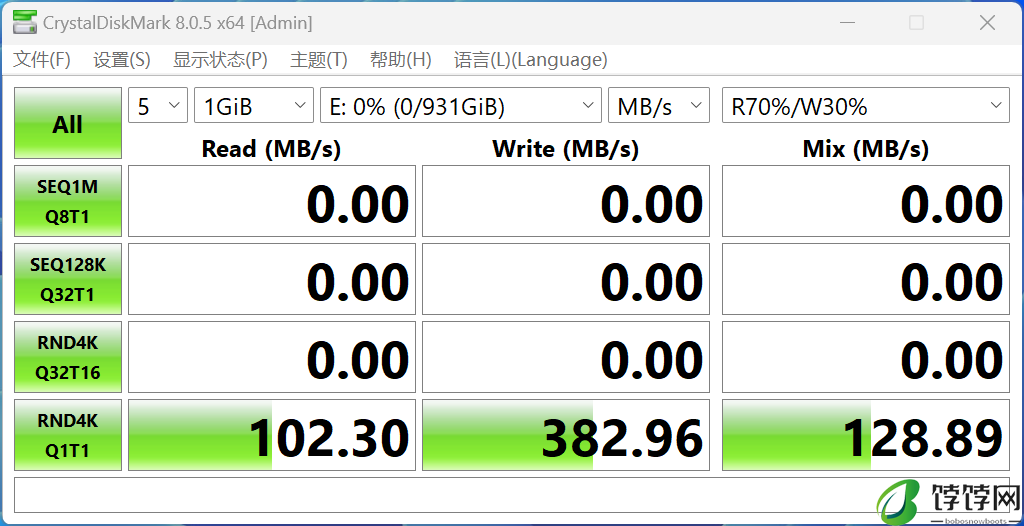Run the SEQ128K Q32T1 test
This screenshot has width=1024, height=526.
pyautogui.click(x=68, y=279)
